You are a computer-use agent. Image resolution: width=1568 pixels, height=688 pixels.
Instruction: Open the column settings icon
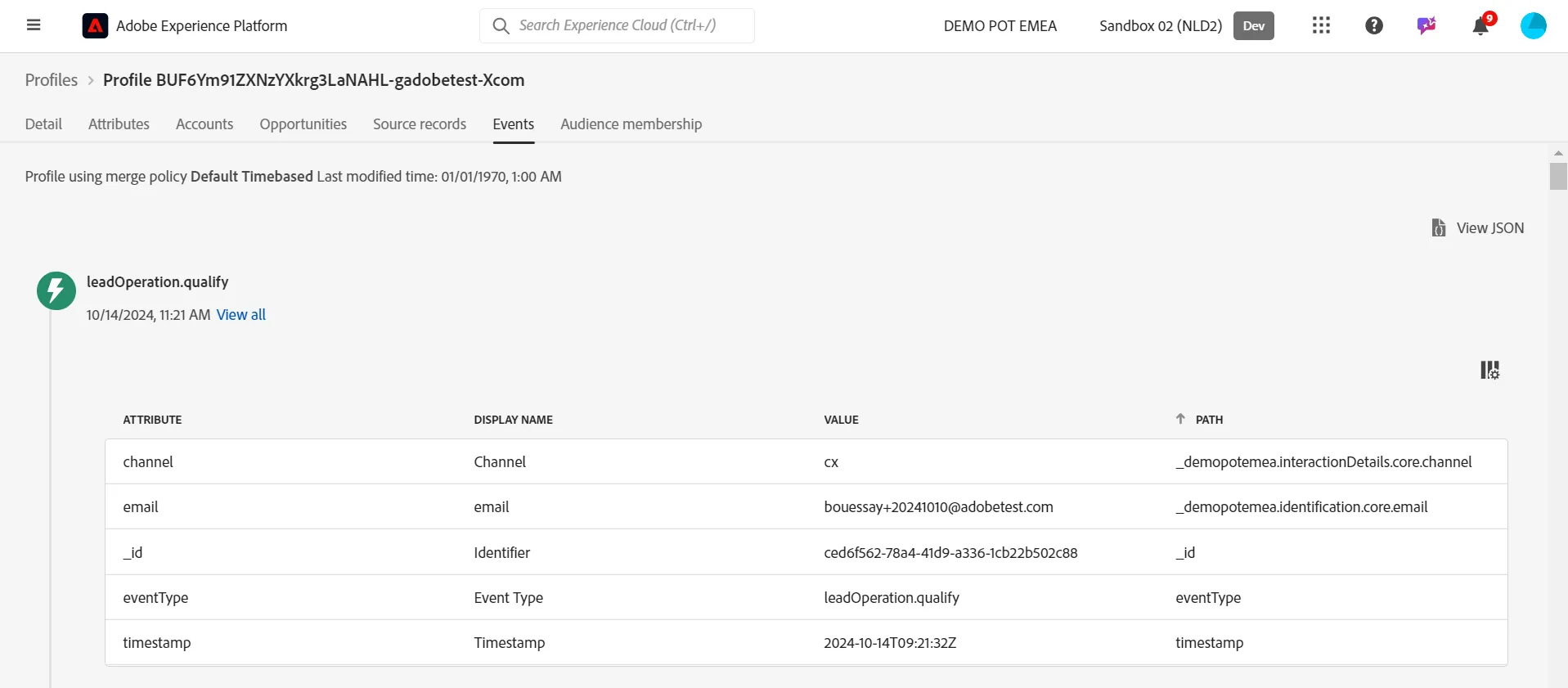pos(1489,370)
